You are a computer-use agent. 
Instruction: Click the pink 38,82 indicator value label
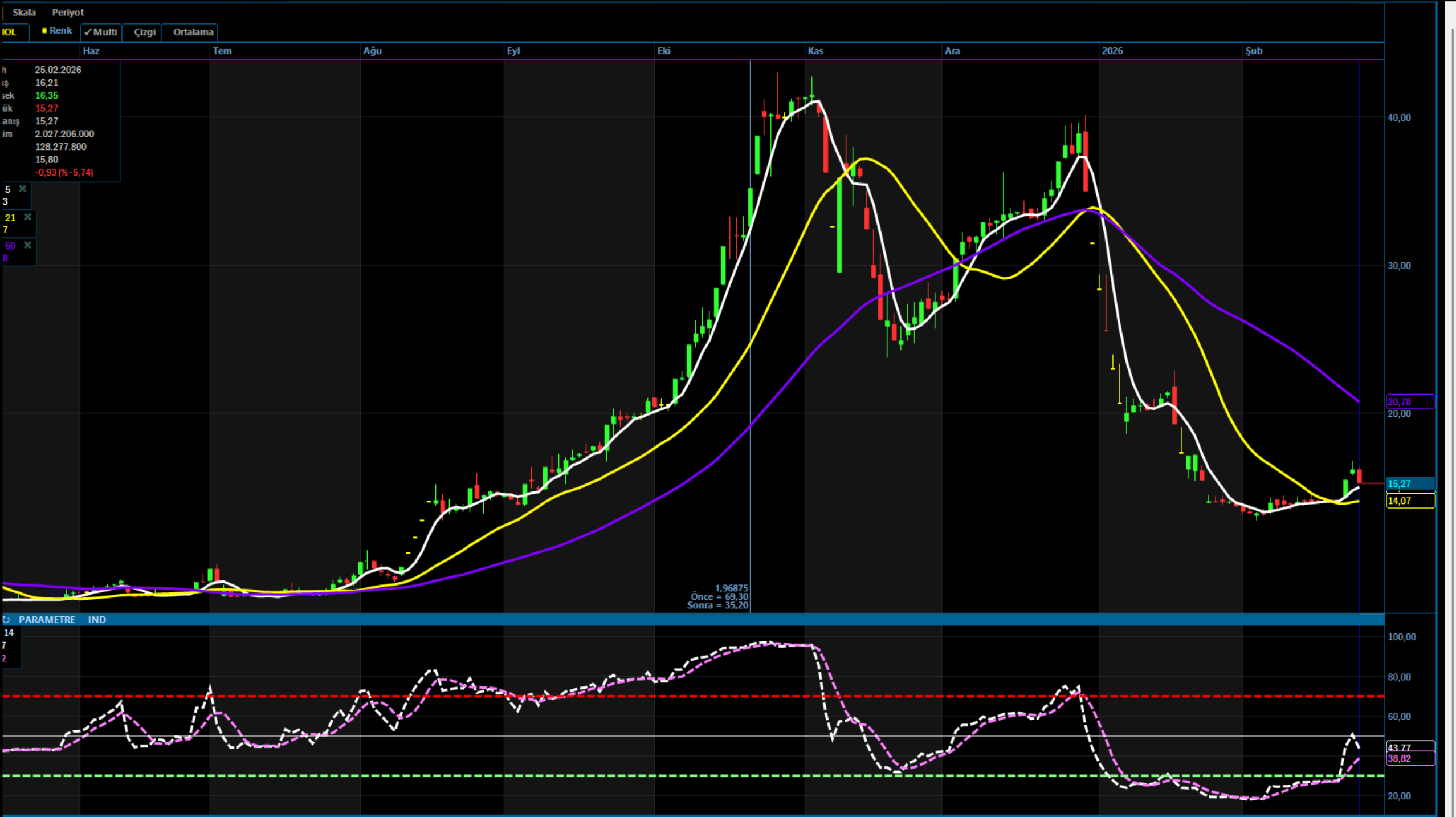click(x=1410, y=759)
